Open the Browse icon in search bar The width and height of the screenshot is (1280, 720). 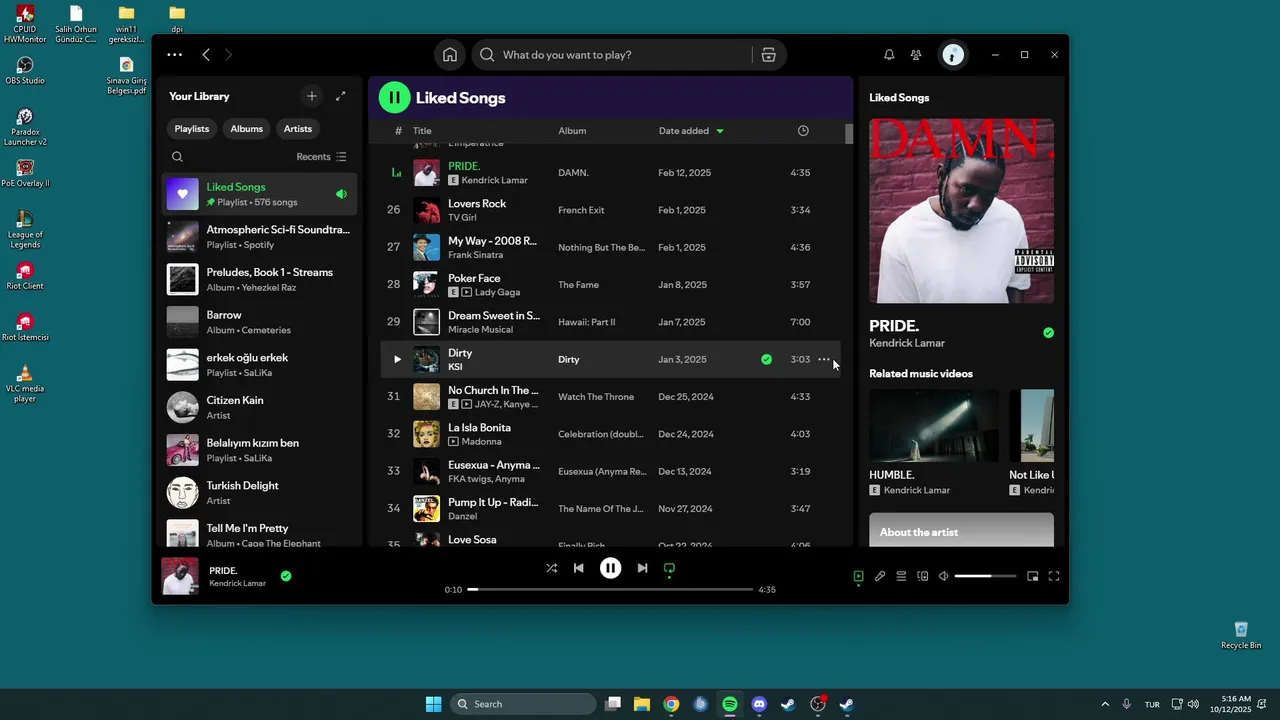pos(768,55)
